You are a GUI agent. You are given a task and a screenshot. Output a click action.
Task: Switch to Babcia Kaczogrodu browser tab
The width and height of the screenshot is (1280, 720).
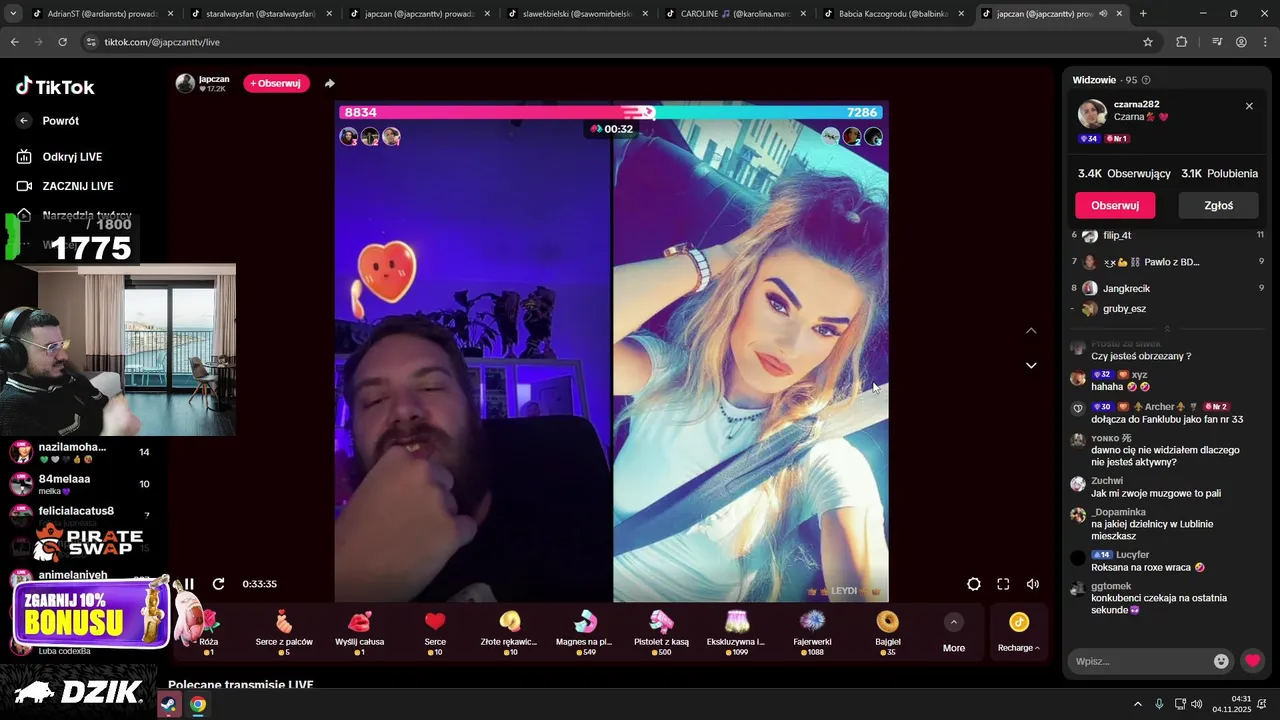[893, 14]
